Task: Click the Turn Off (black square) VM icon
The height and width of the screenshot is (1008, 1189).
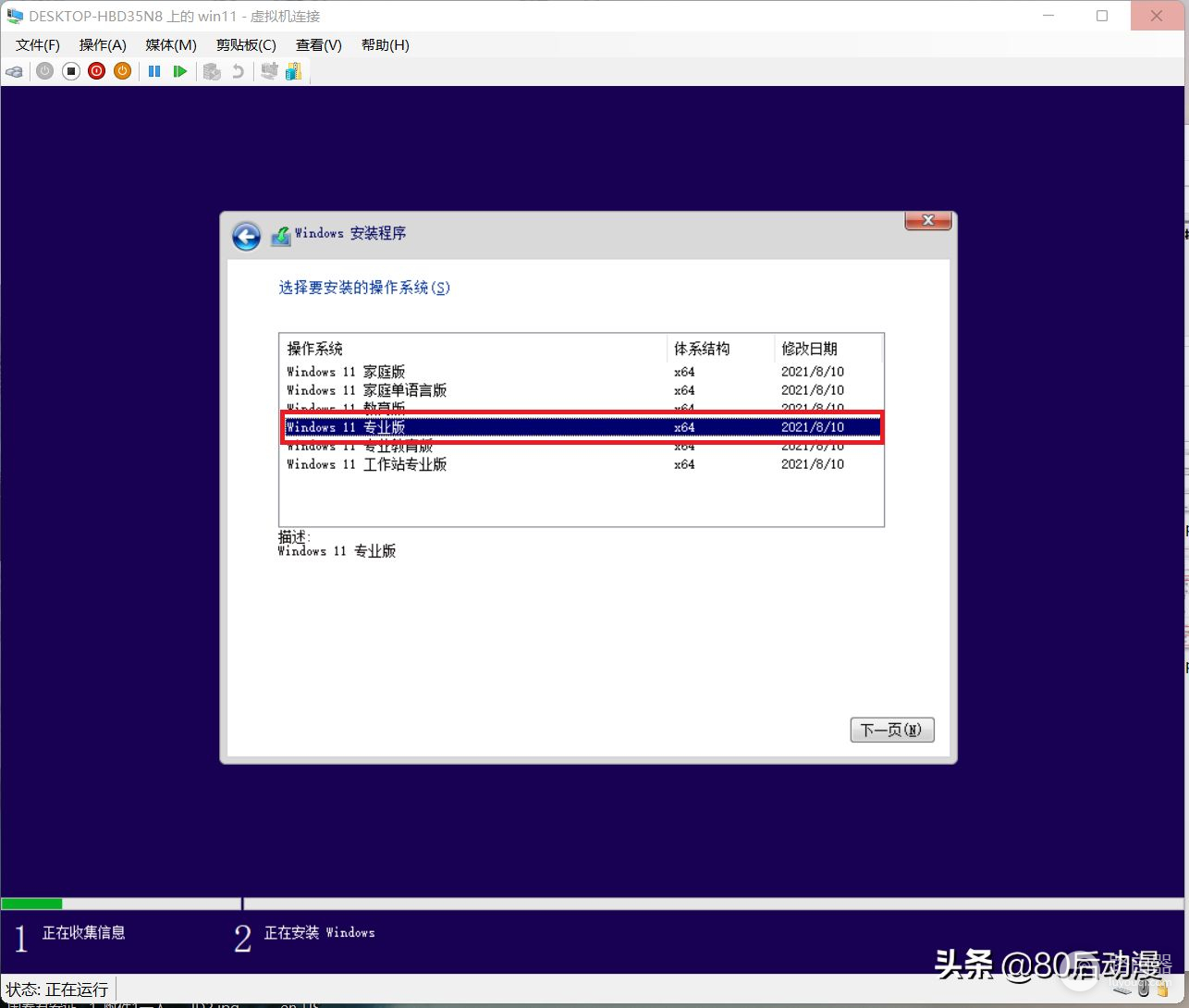Action: point(71,71)
